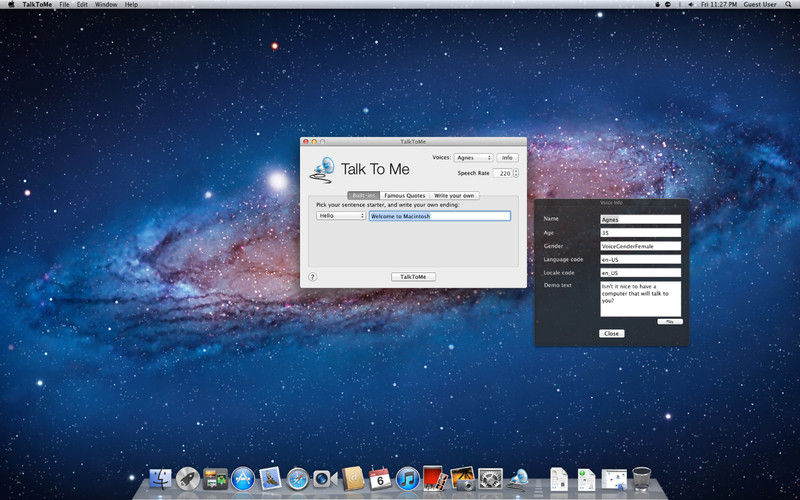Open Photo Booth in the Dock
This screenshot has height=500, width=800.
(435, 478)
